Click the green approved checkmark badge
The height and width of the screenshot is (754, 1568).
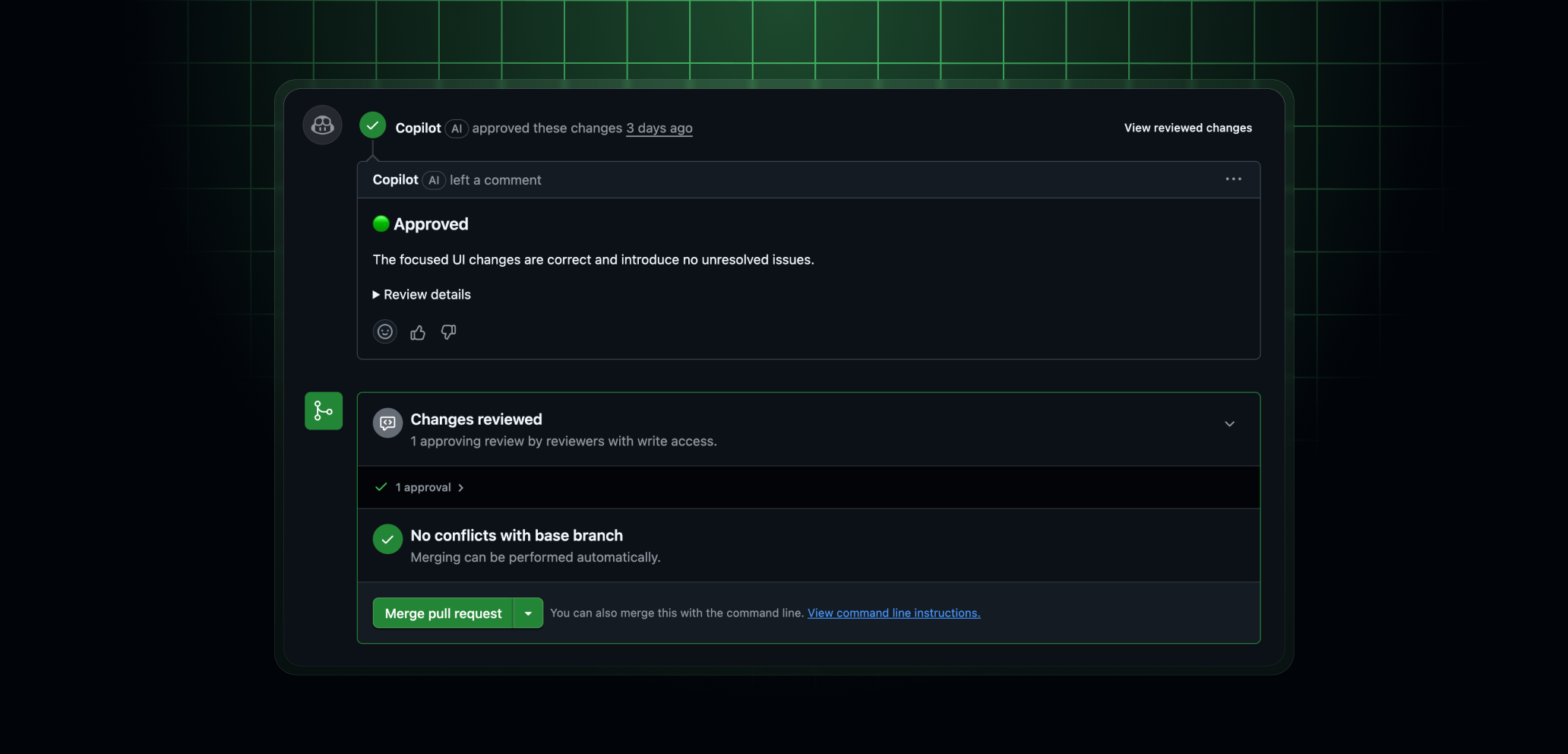pyautogui.click(x=372, y=125)
